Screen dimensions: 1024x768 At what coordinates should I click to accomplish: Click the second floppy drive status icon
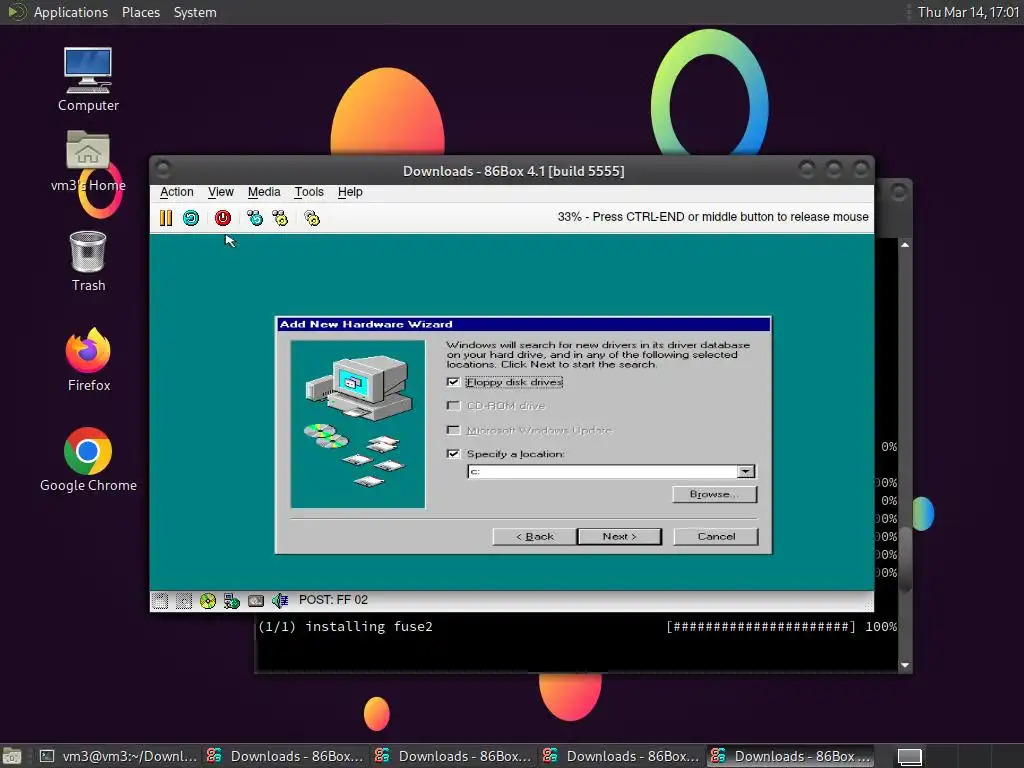184,601
